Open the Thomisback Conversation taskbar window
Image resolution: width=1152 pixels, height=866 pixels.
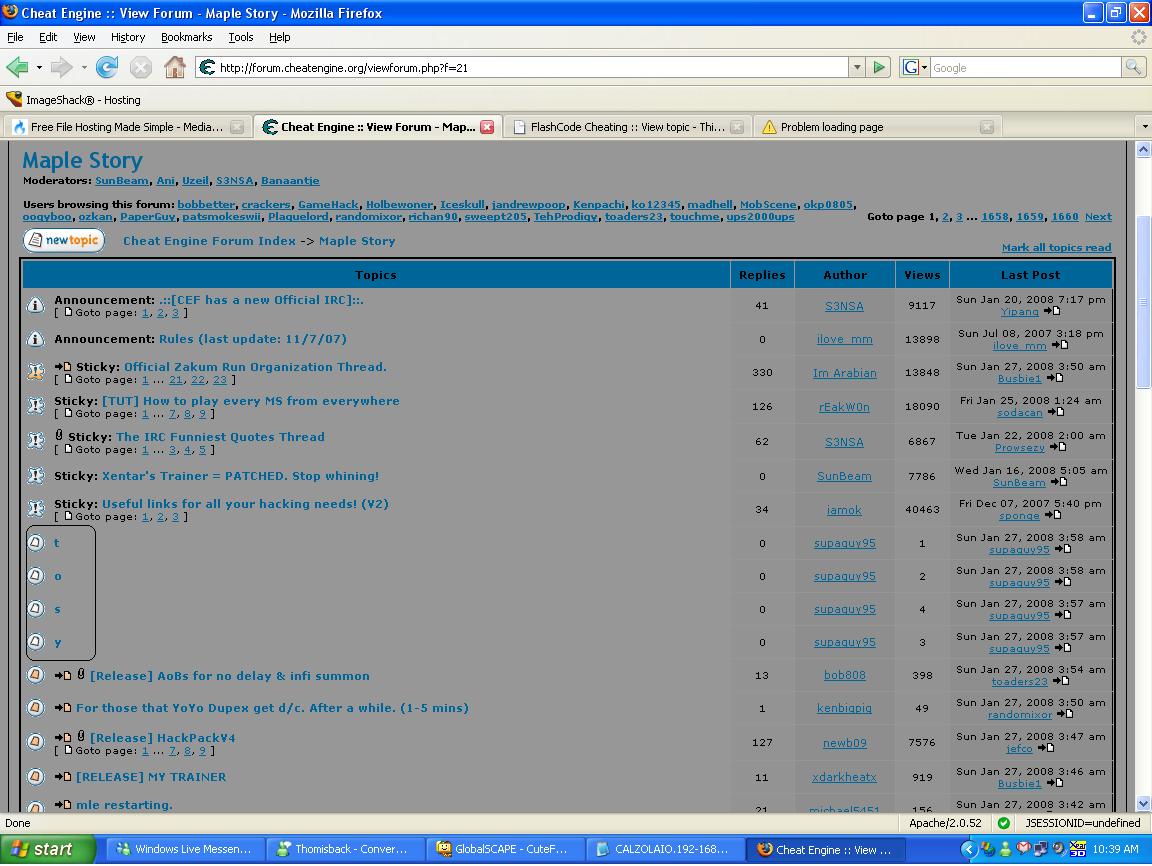click(x=345, y=850)
